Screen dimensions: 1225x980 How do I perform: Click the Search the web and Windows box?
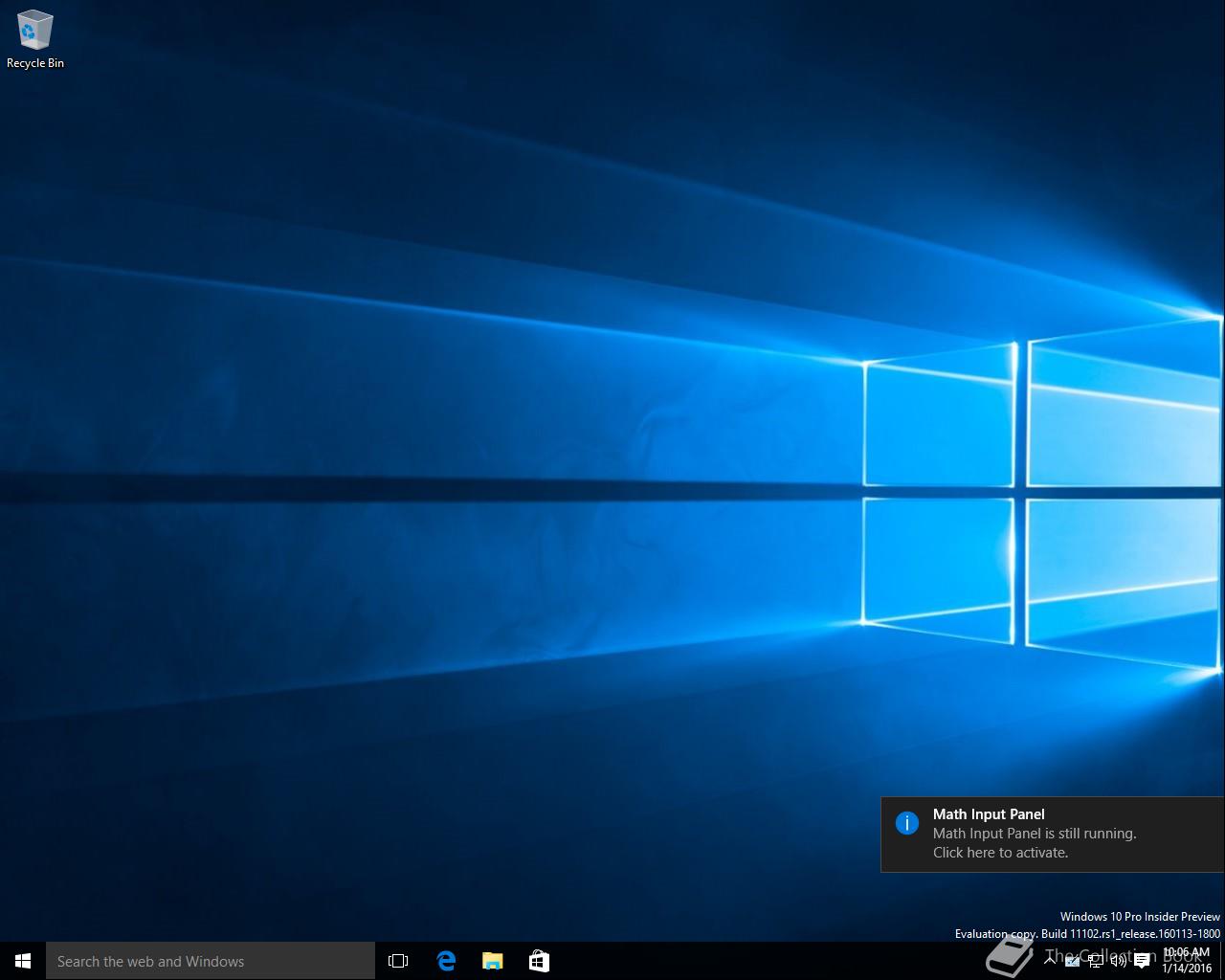pyautogui.click(x=211, y=961)
